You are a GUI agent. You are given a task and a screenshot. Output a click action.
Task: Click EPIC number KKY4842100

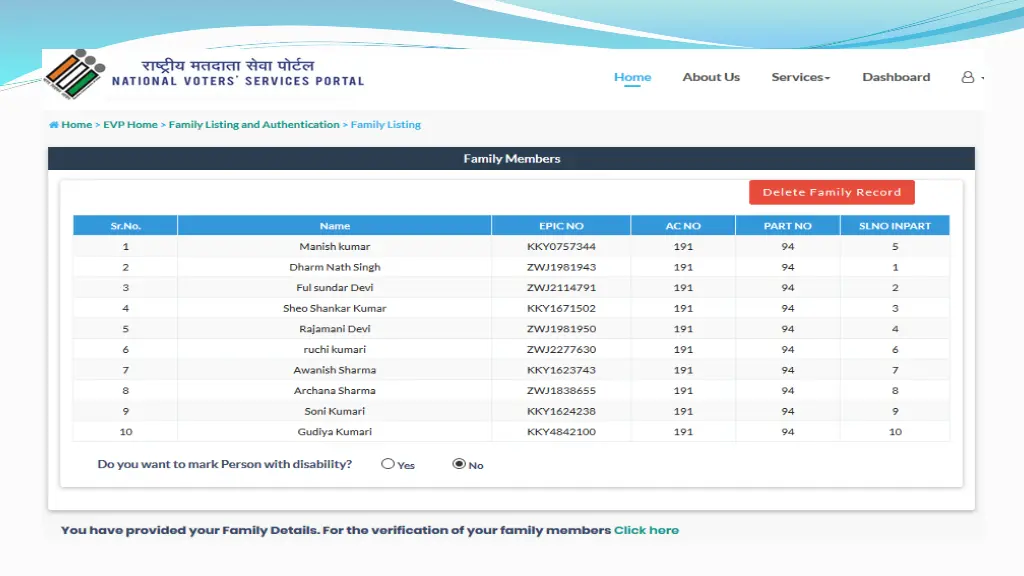point(561,432)
